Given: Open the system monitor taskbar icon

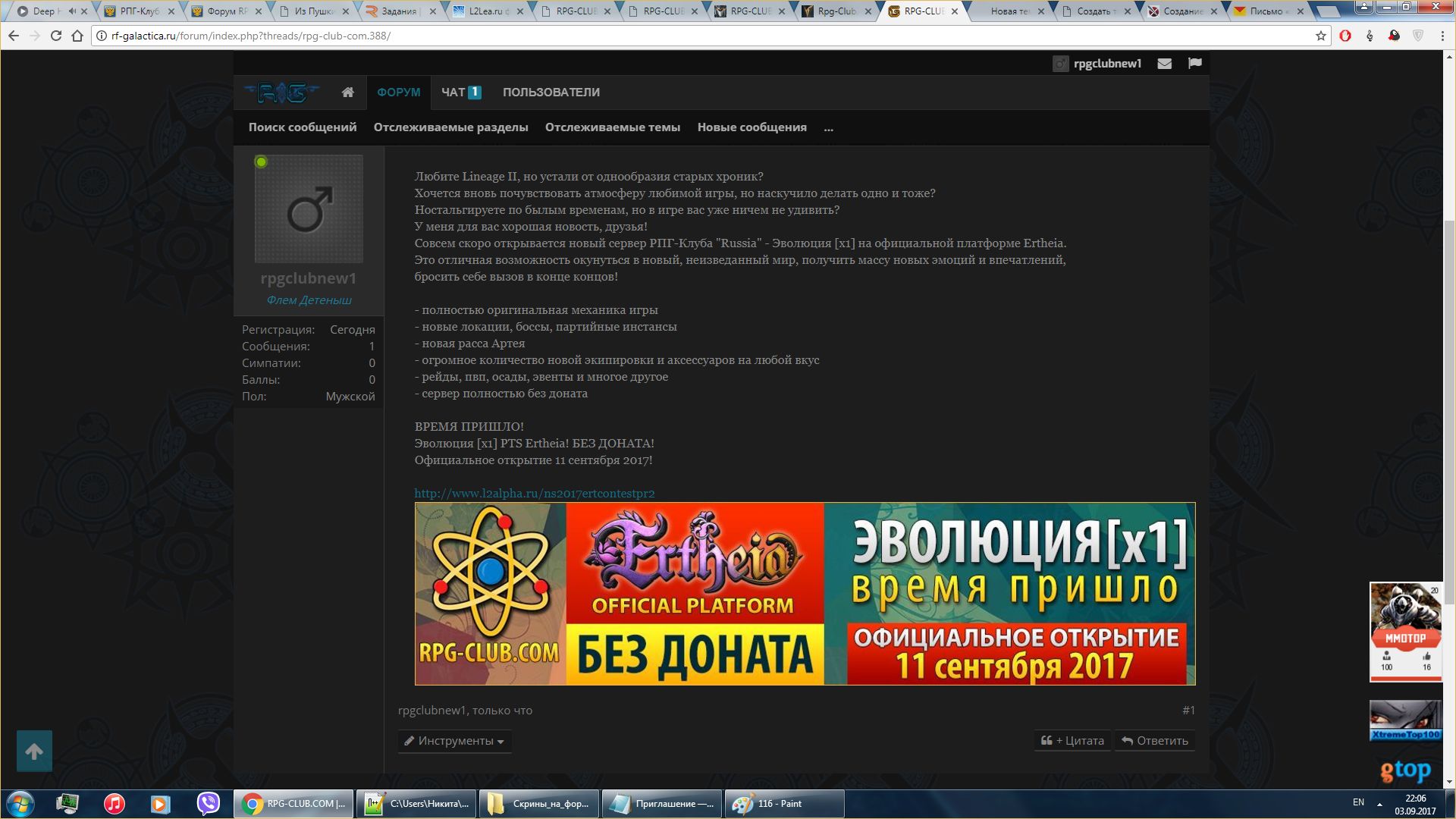Looking at the screenshot, I should pos(67,803).
